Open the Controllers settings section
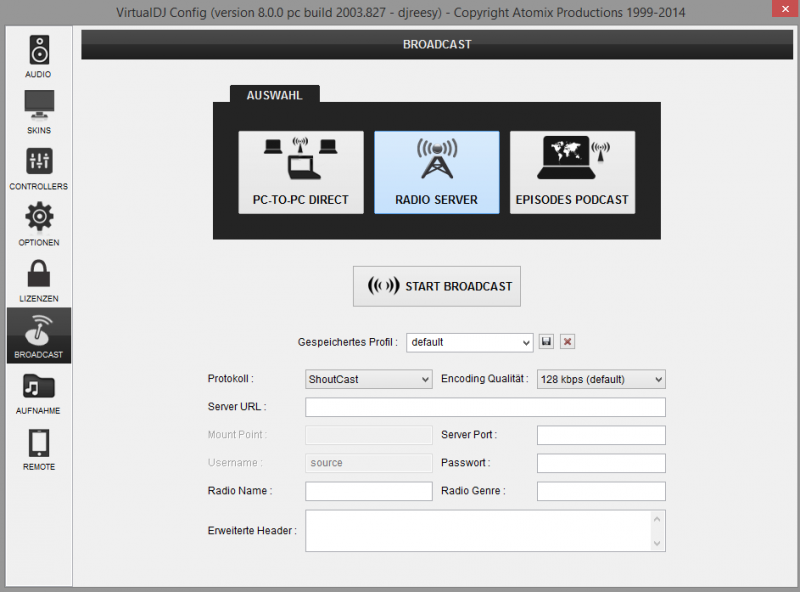800x592 pixels. pyautogui.click(x=39, y=168)
